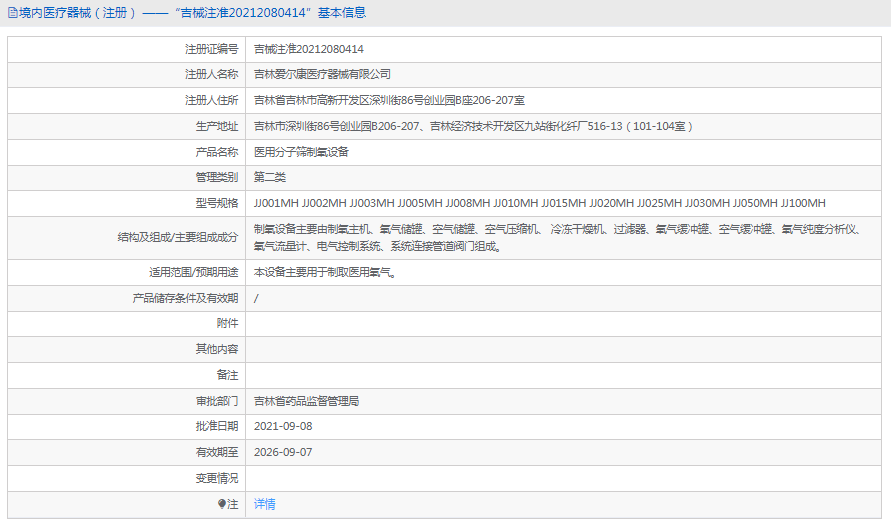Select the model list starting with JJ001MH
The image size is (891, 526).
[x=540, y=203]
